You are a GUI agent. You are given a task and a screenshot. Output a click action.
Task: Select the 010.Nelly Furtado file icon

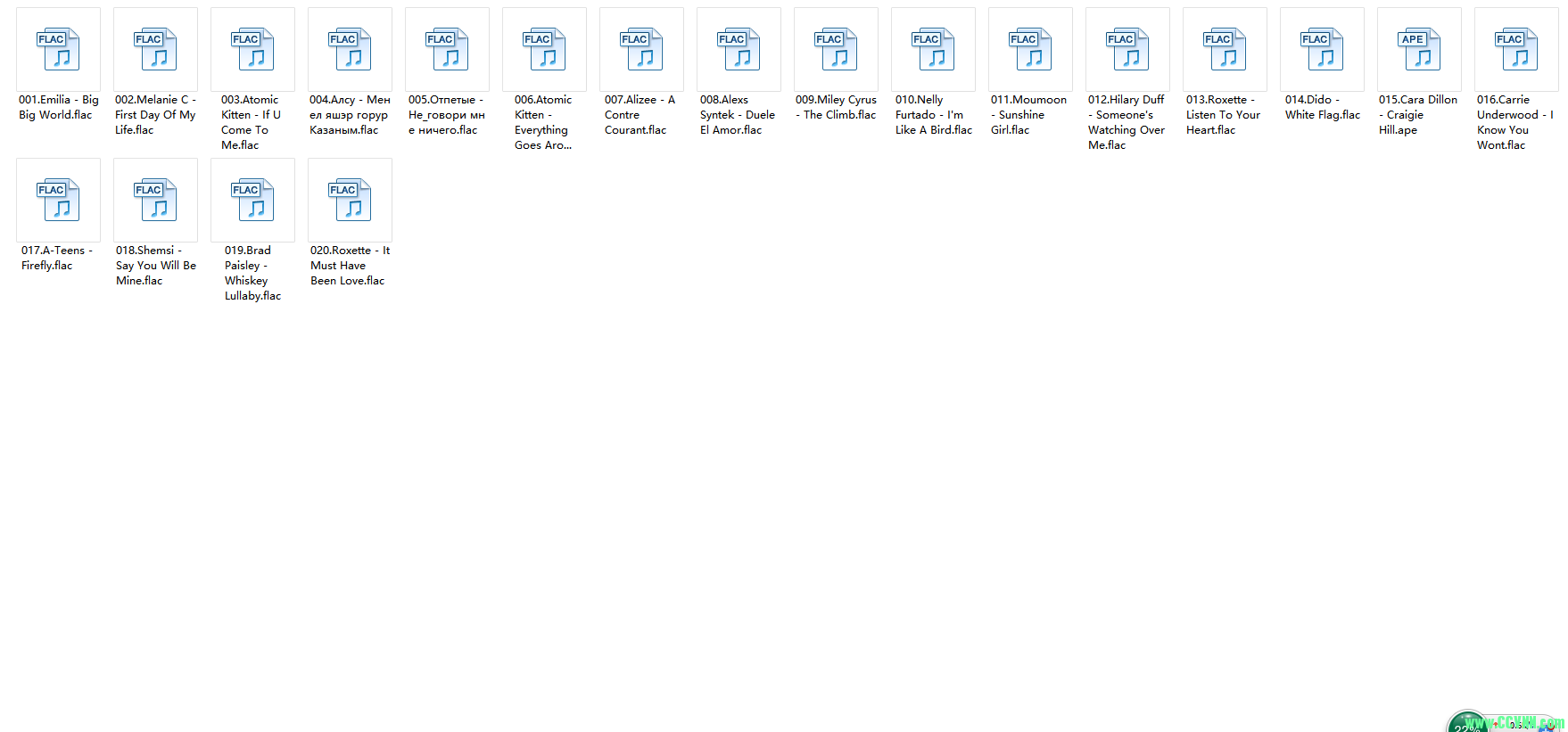(933, 49)
